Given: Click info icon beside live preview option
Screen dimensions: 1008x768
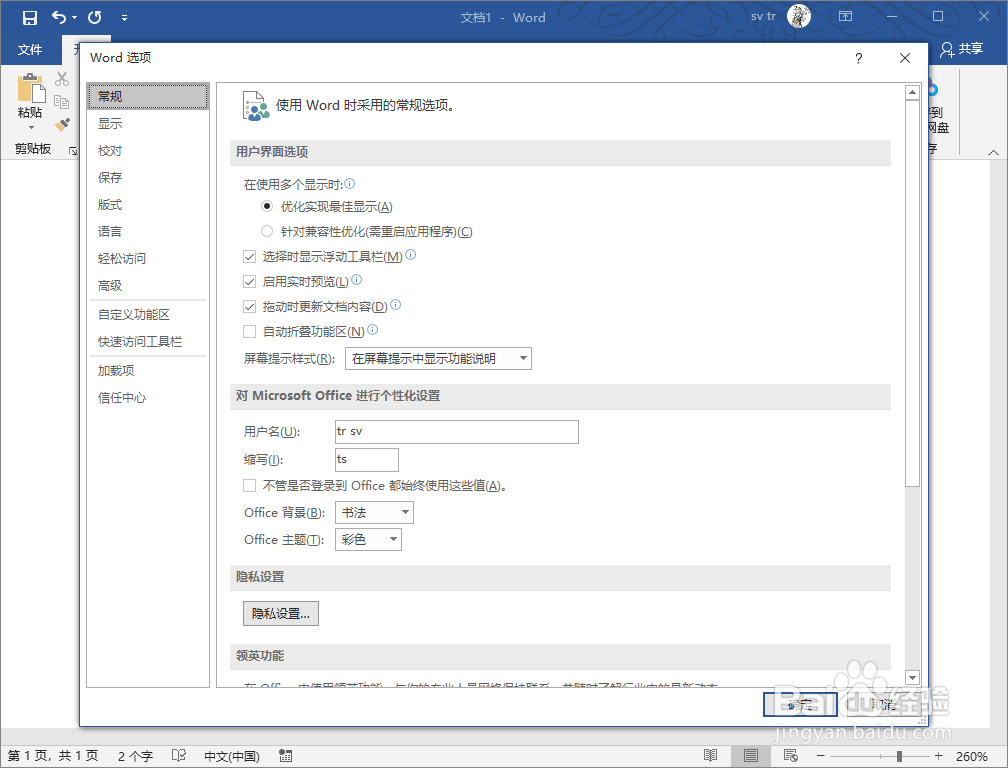Looking at the screenshot, I should point(357,280).
